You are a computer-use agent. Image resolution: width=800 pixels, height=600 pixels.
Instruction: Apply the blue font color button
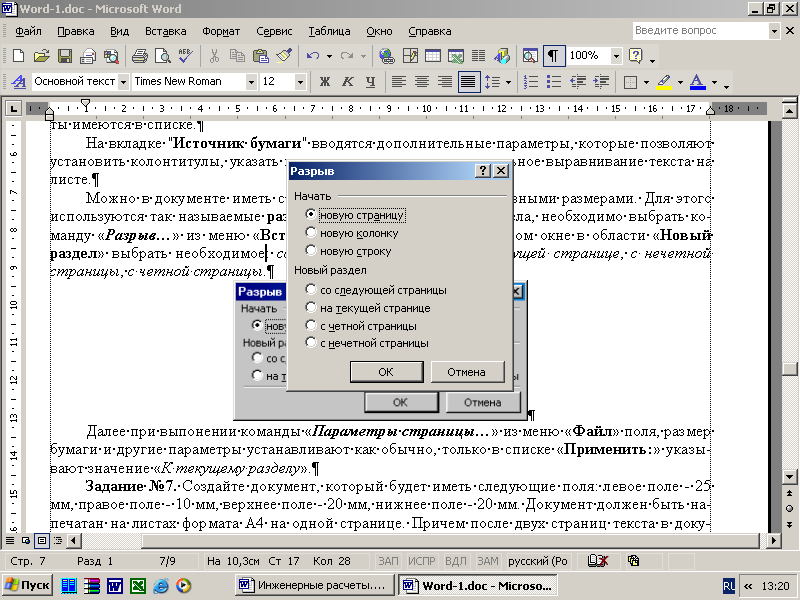point(697,82)
